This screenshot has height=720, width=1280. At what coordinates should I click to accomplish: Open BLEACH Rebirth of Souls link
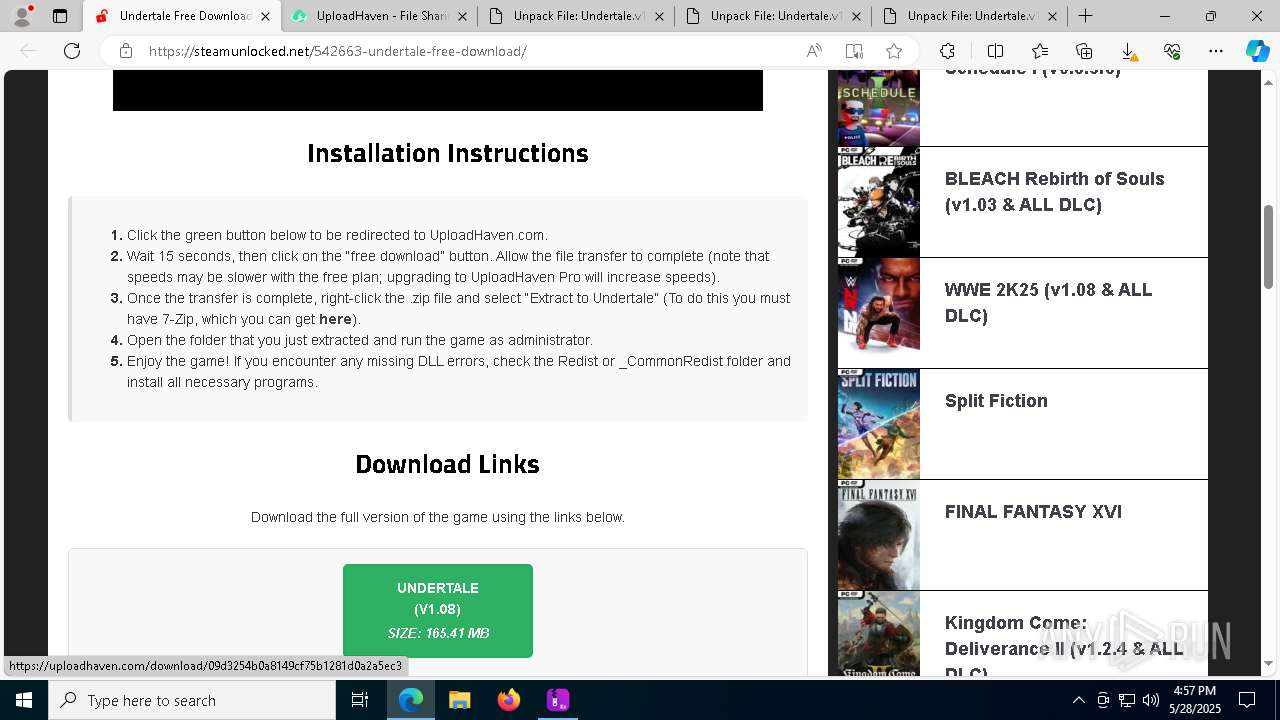[x=1054, y=192]
